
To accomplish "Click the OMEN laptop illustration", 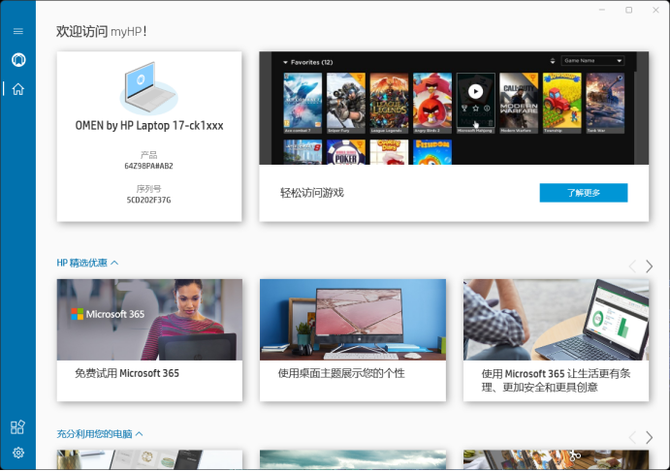I will coord(149,88).
